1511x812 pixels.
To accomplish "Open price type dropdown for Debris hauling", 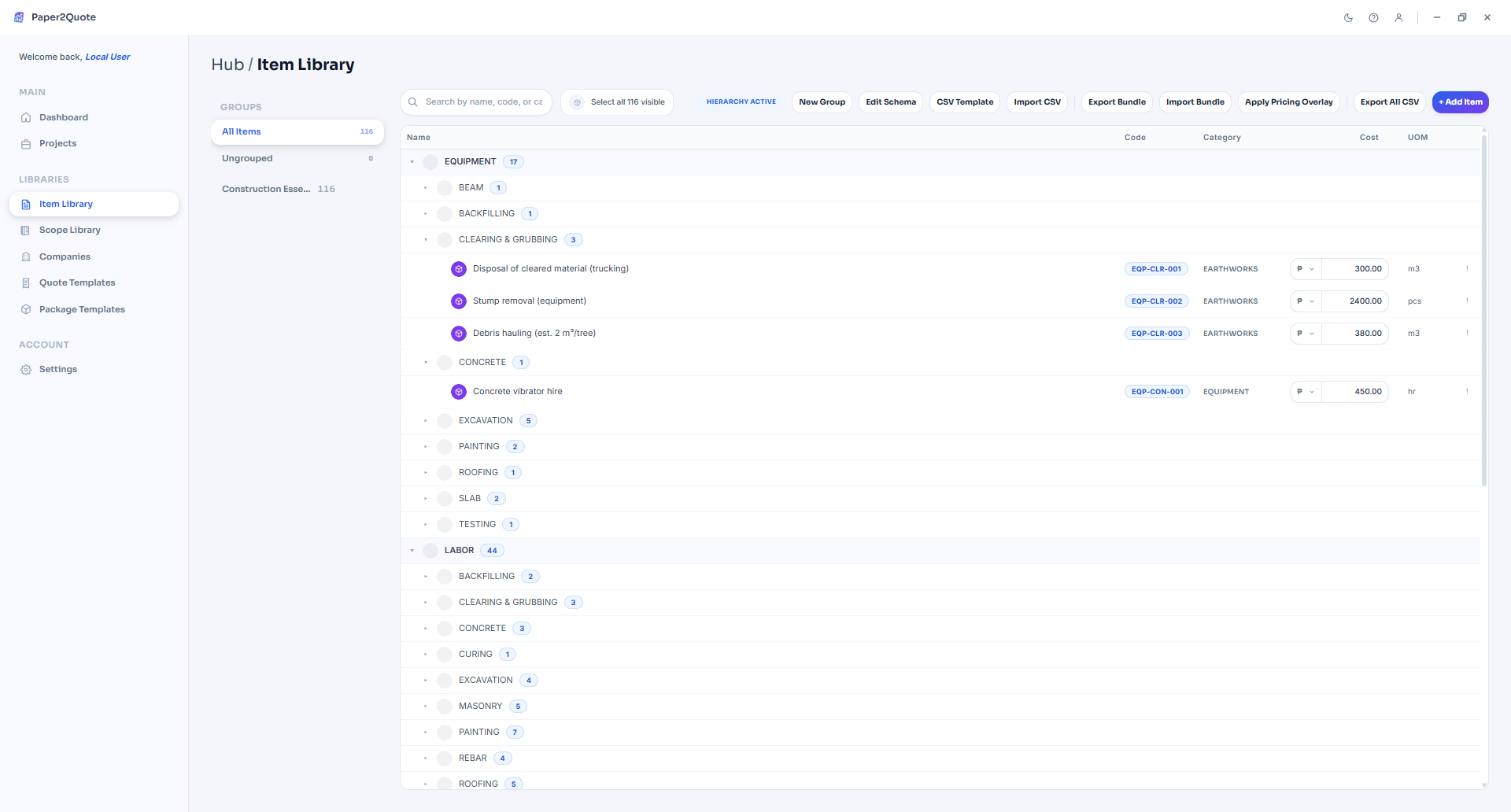I will (x=1306, y=334).
